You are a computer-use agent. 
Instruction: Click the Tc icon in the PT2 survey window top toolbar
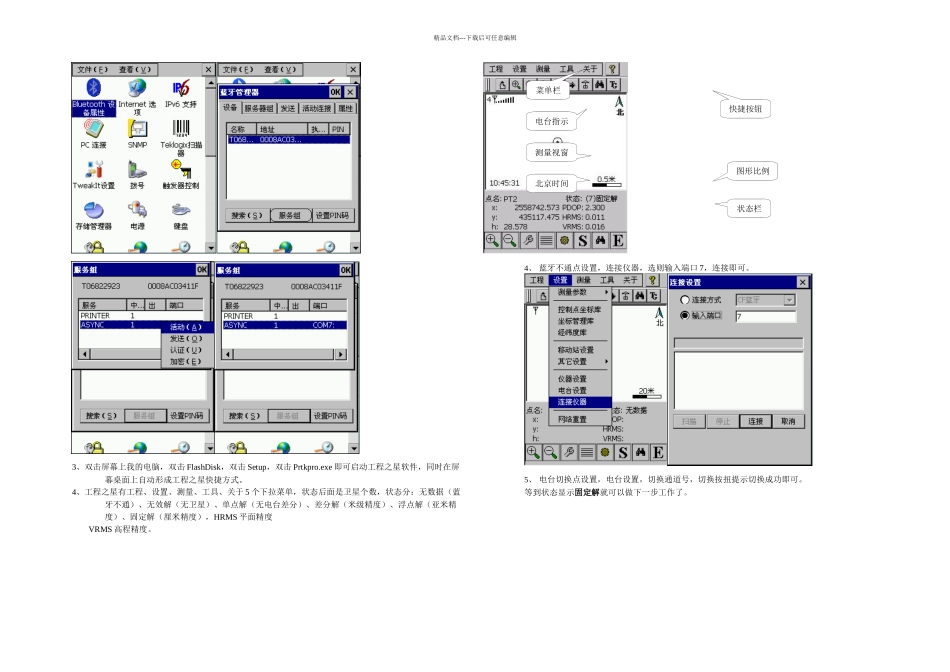coord(614,85)
